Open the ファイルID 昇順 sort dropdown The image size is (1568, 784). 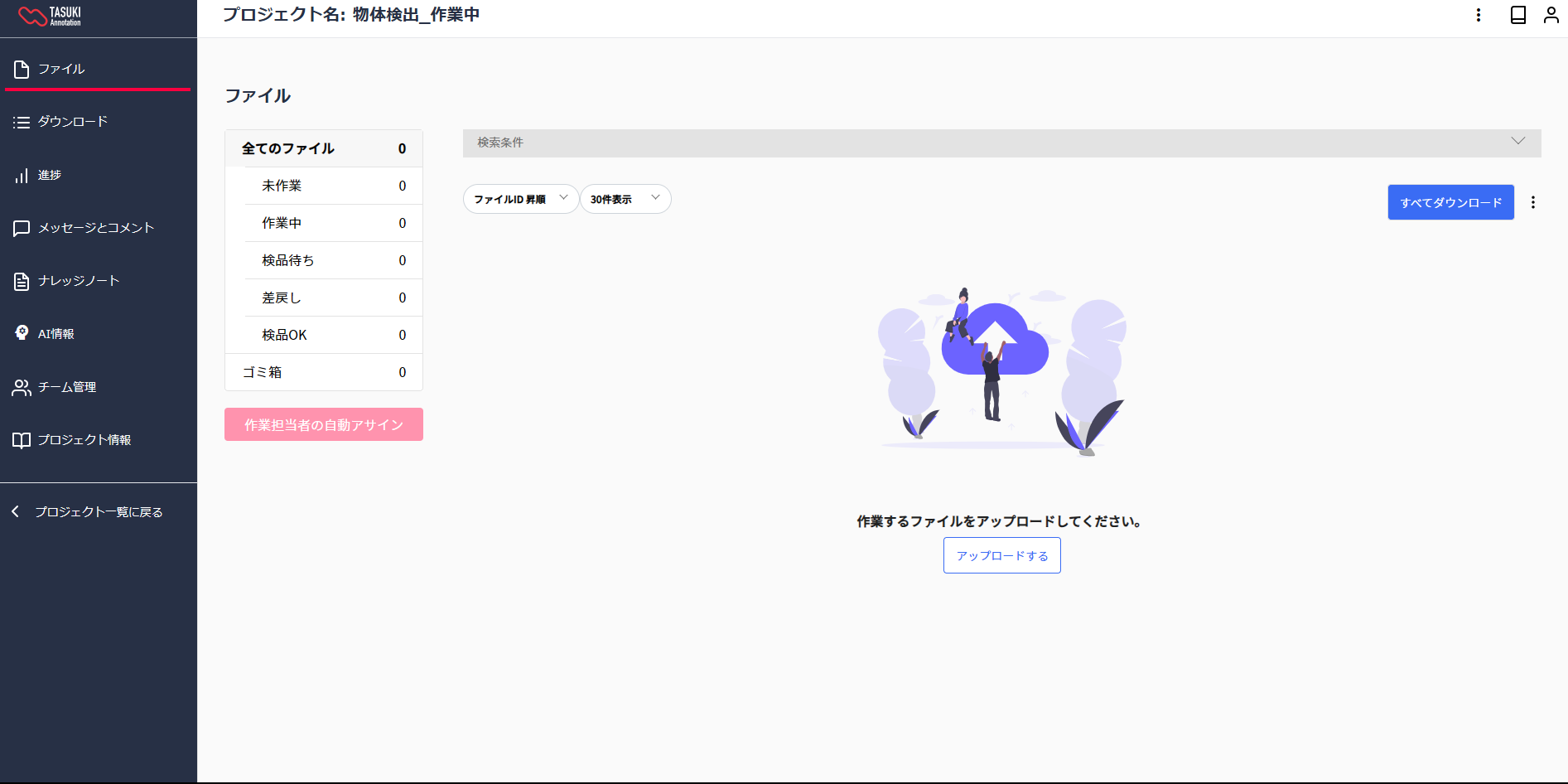tap(520, 199)
